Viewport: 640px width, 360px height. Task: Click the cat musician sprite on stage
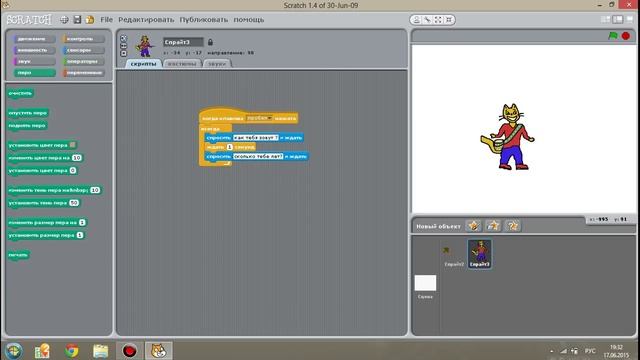coord(508,137)
